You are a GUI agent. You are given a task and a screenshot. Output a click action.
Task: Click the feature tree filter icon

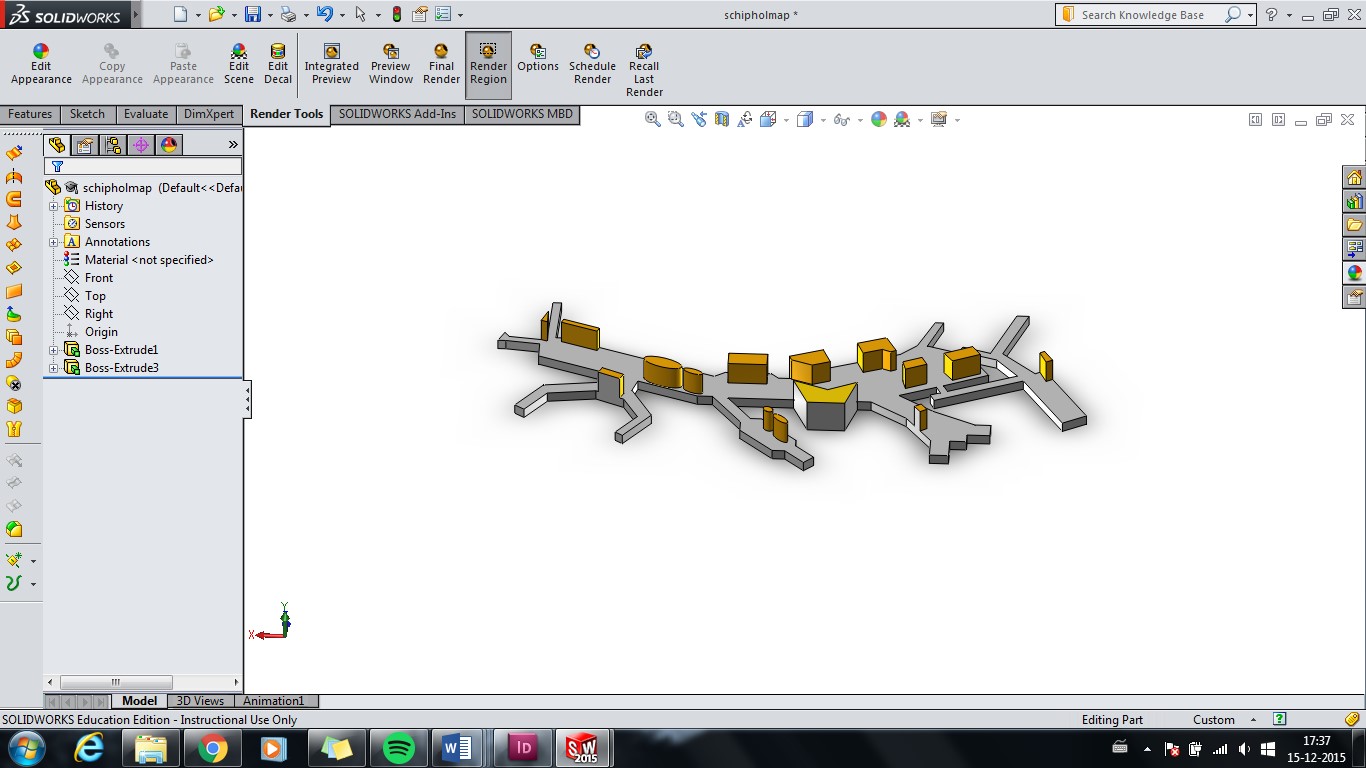click(57, 167)
